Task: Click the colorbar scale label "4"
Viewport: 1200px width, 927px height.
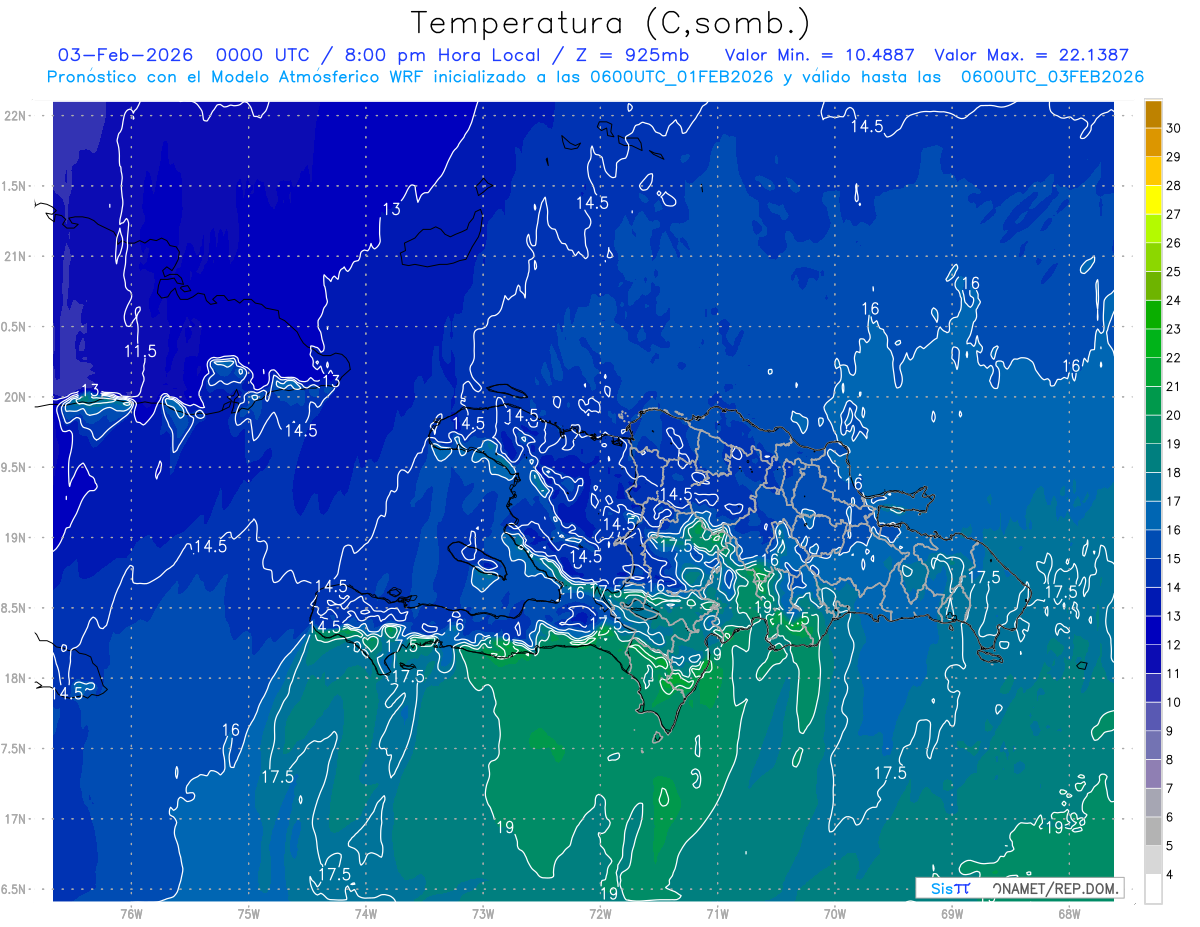Action: [1170, 875]
